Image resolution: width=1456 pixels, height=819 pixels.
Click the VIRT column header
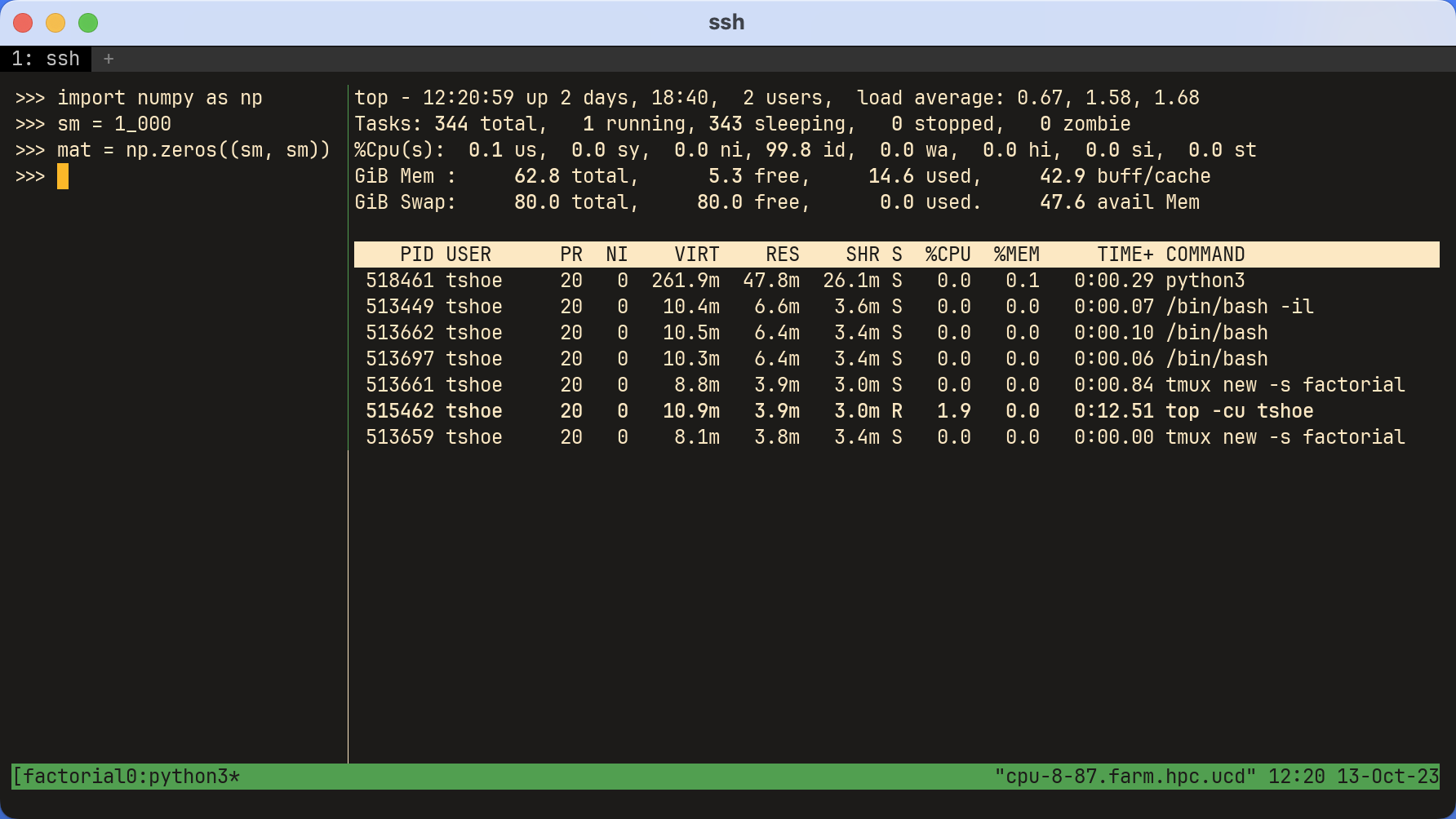[697, 255]
